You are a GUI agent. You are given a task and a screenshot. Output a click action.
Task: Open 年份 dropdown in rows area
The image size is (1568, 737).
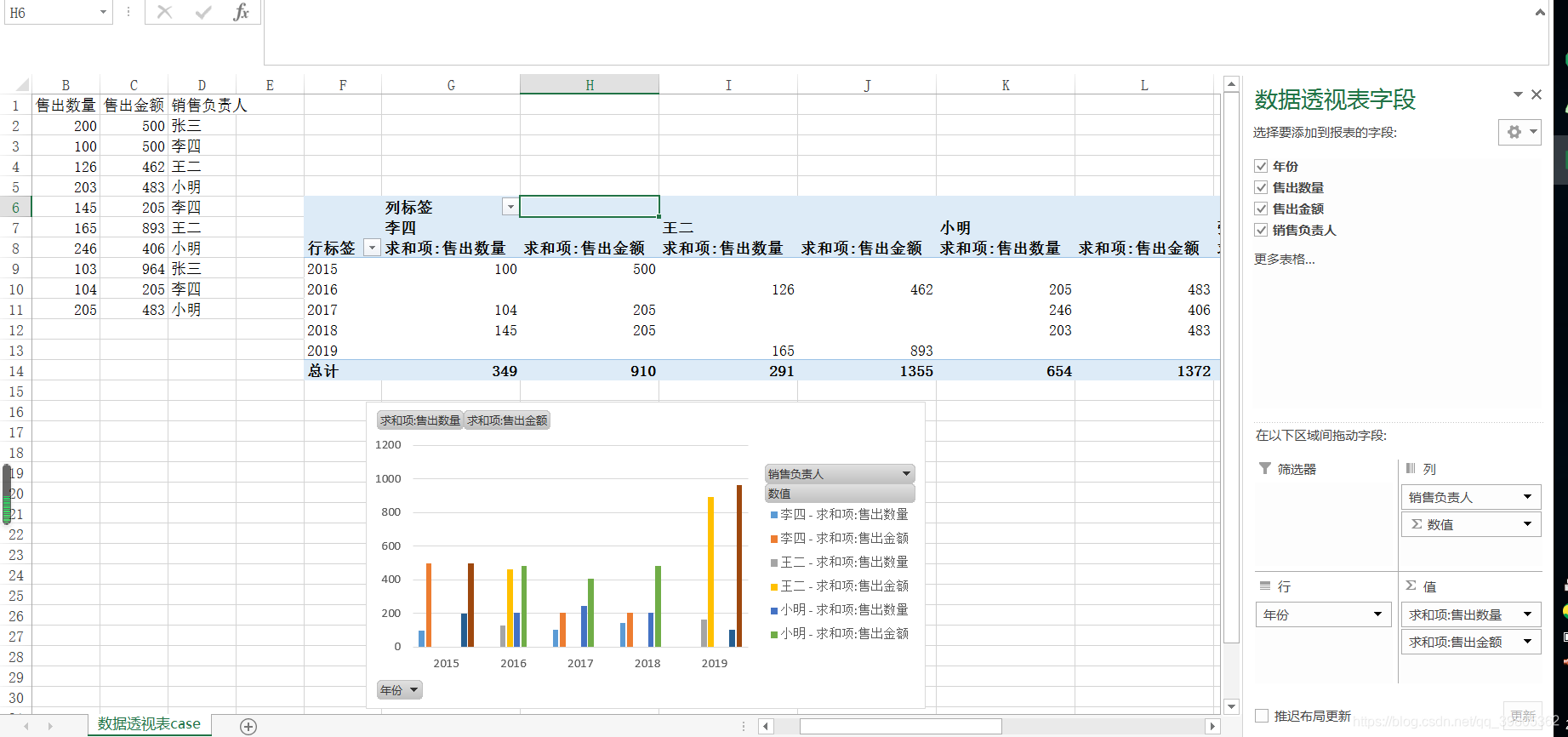1378,614
